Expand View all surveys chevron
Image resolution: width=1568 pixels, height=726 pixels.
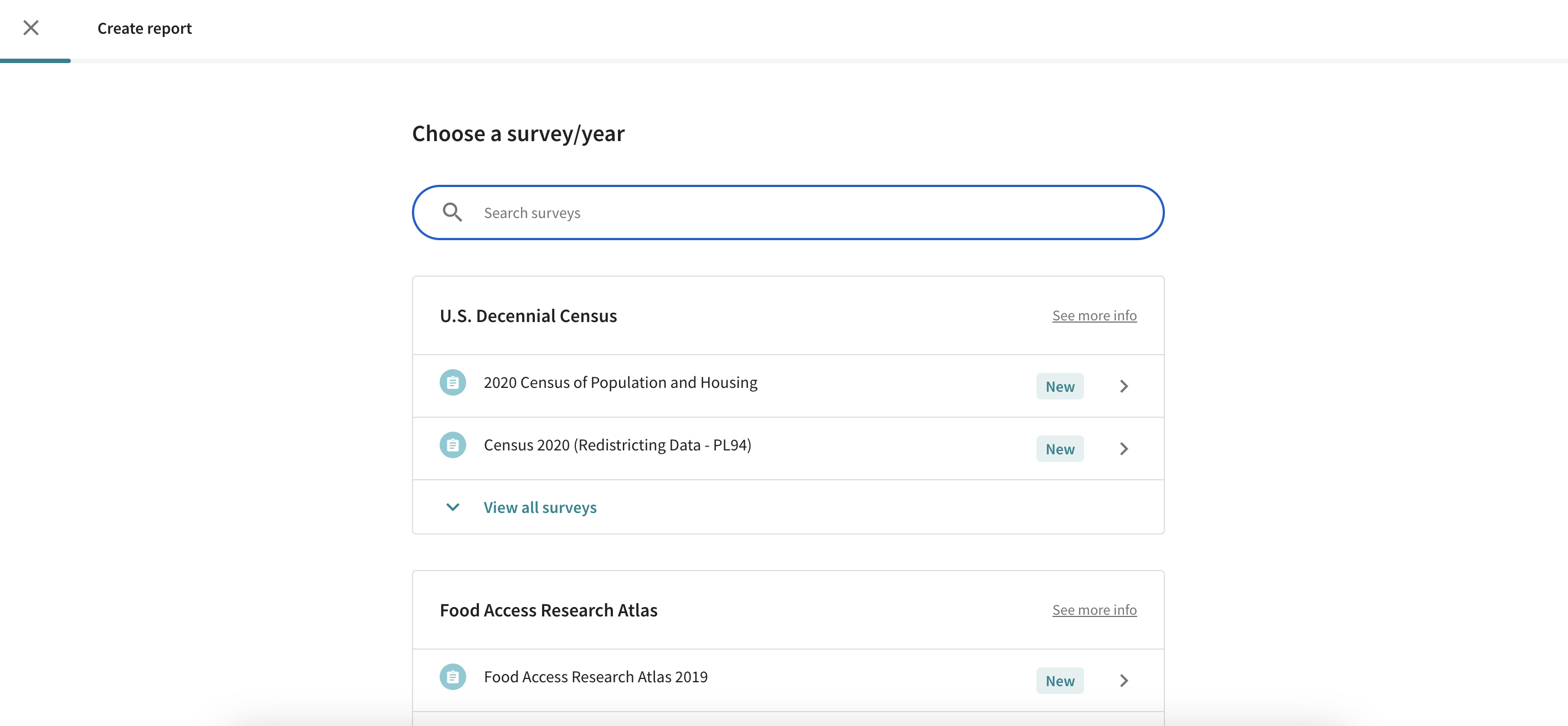coord(453,507)
